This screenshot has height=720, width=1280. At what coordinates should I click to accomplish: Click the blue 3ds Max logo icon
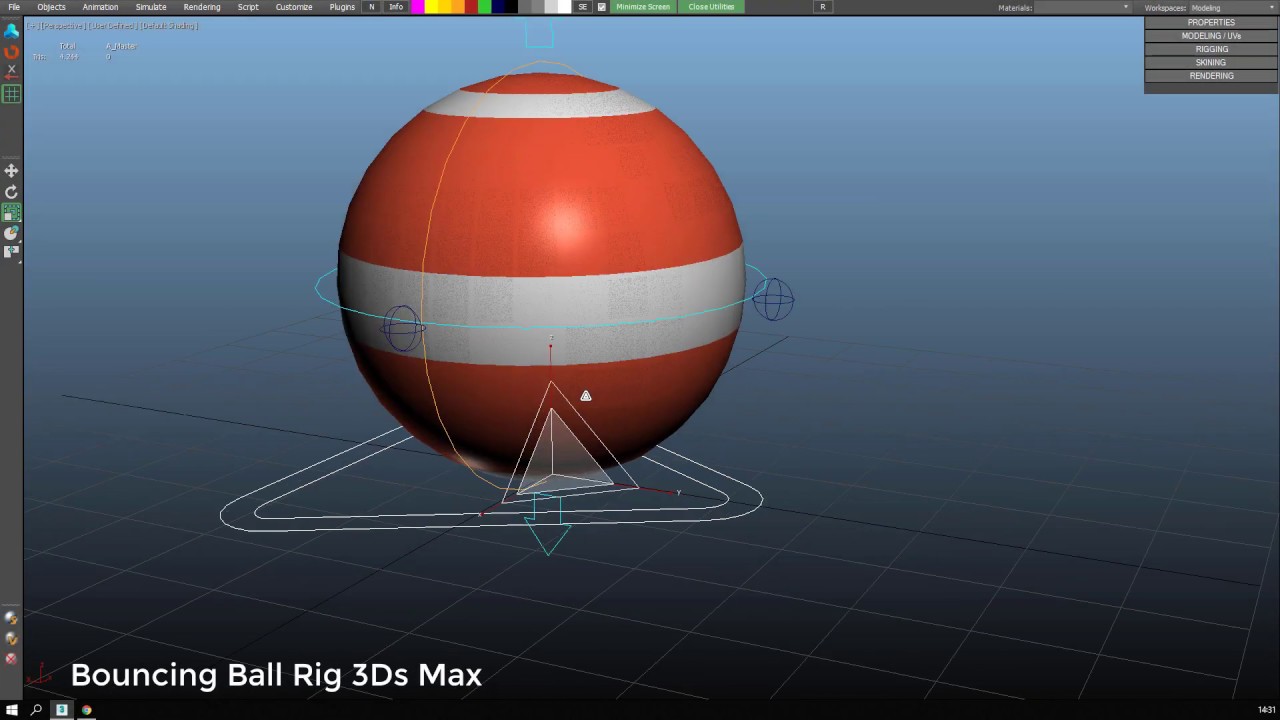click(11, 31)
